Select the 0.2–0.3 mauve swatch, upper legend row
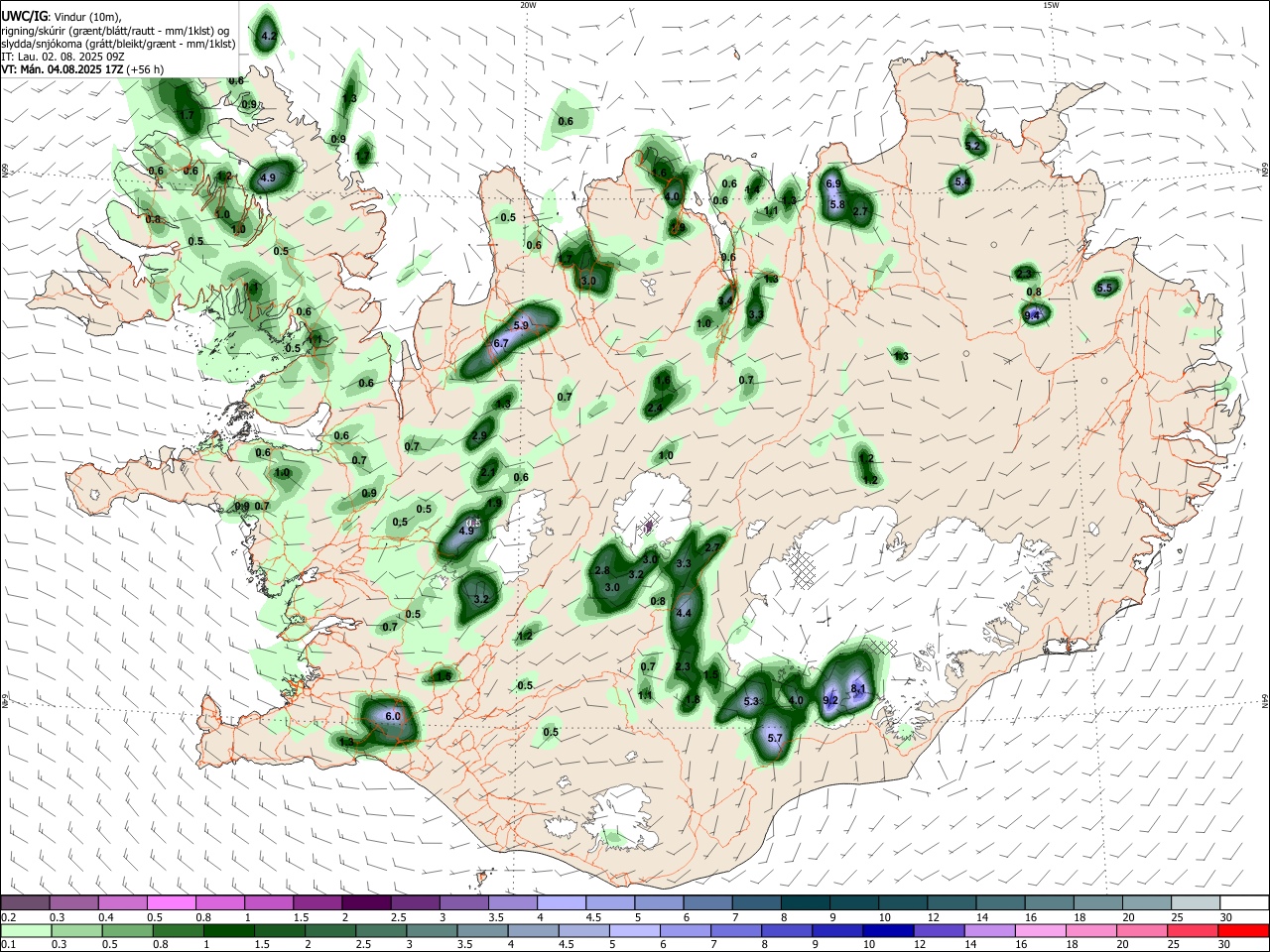This screenshot has width=1270, height=952. click(x=26, y=903)
